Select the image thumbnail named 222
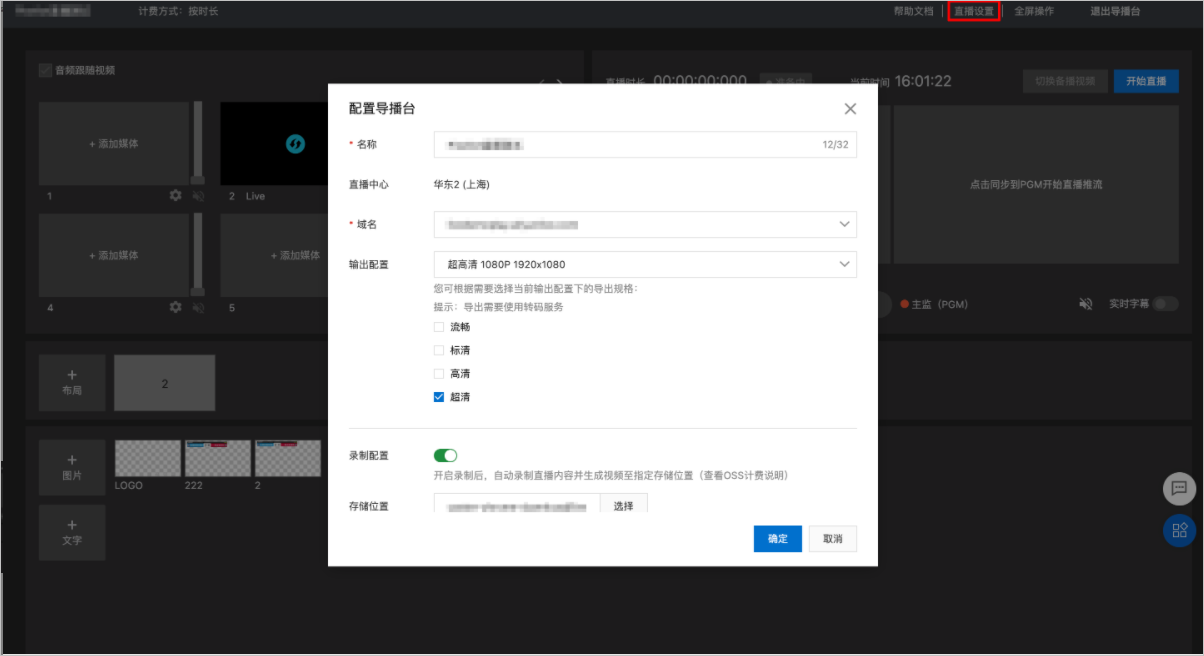Image resolution: width=1204 pixels, height=656 pixels. 218,459
